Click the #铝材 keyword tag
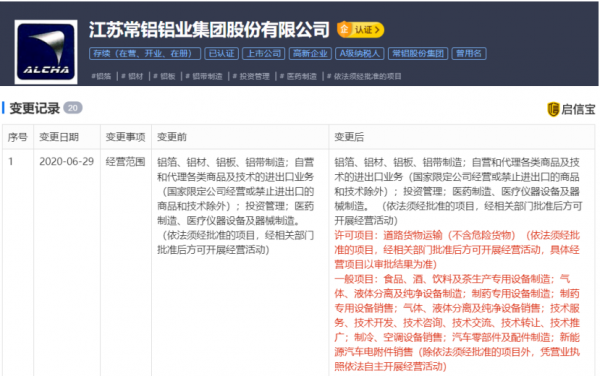 coord(132,77)
